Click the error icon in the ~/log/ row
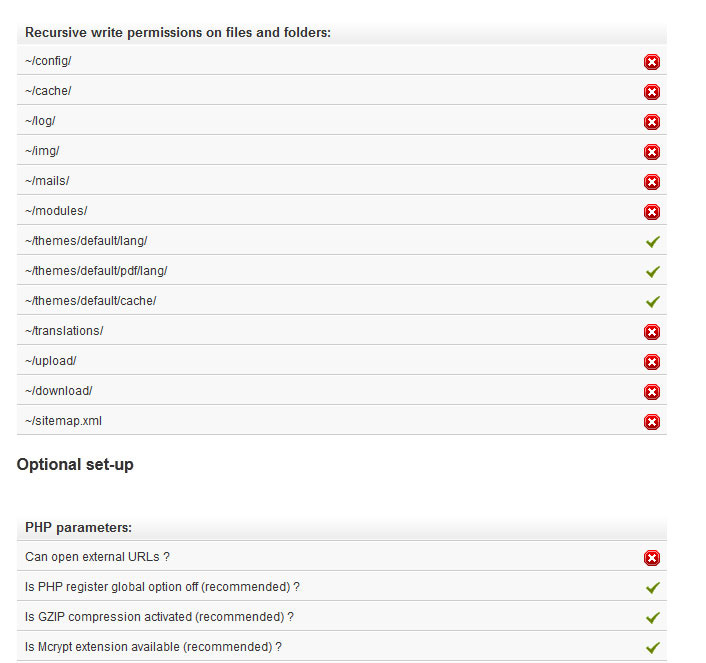The width and height of the screenshot is (706, 663). tap(652, 122)
